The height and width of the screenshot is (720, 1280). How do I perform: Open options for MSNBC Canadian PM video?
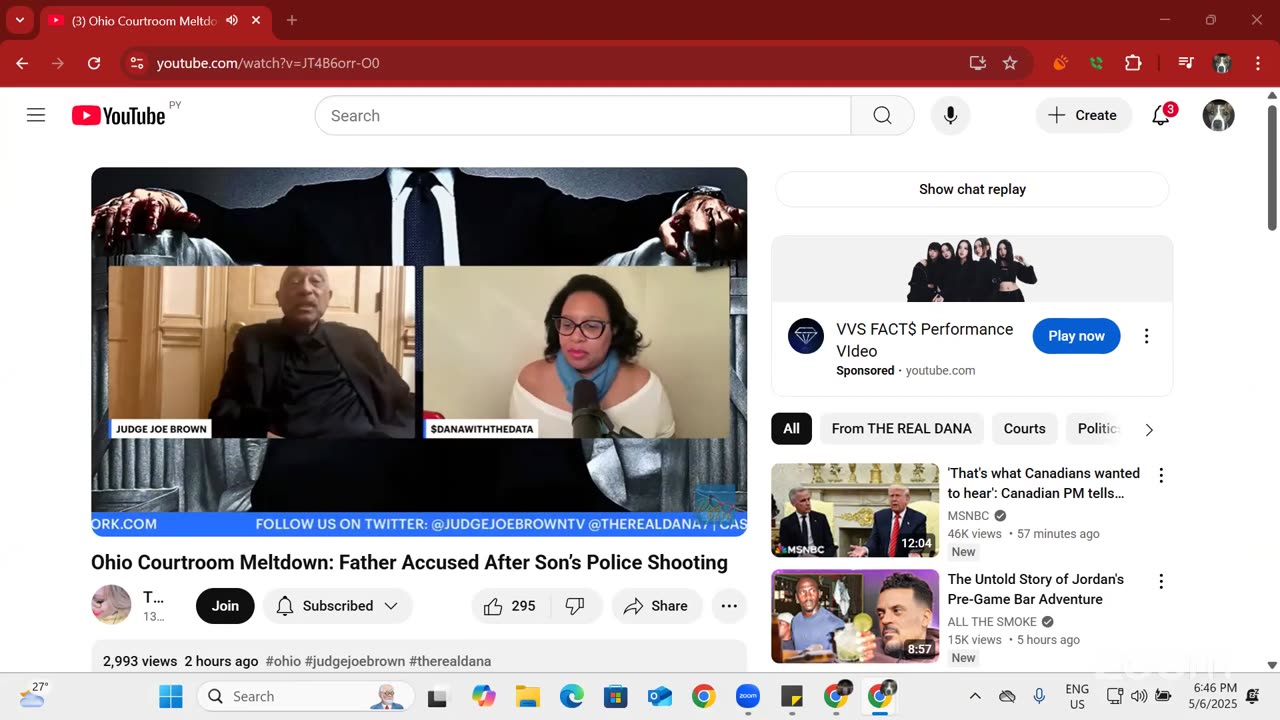[x=1161, y=475]
